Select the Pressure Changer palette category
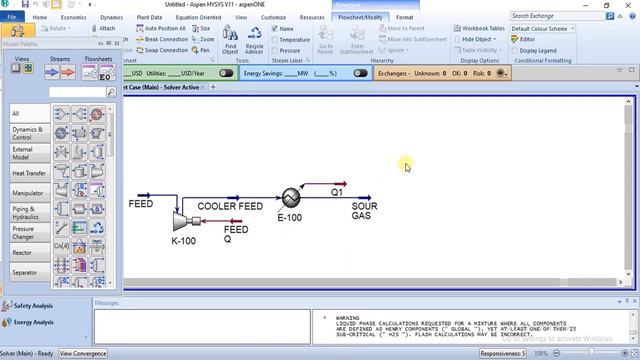 click(x=29, y=233)
